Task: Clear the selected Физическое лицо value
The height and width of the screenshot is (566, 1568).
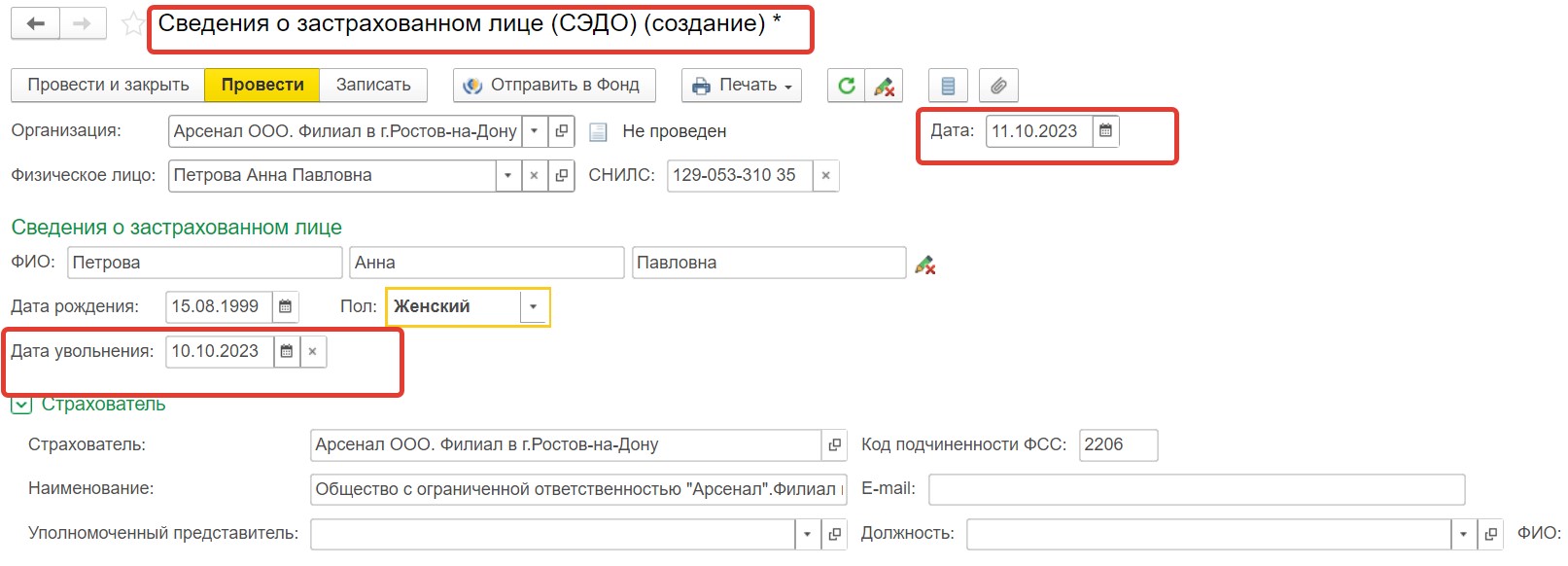Action: click(534, 176)
